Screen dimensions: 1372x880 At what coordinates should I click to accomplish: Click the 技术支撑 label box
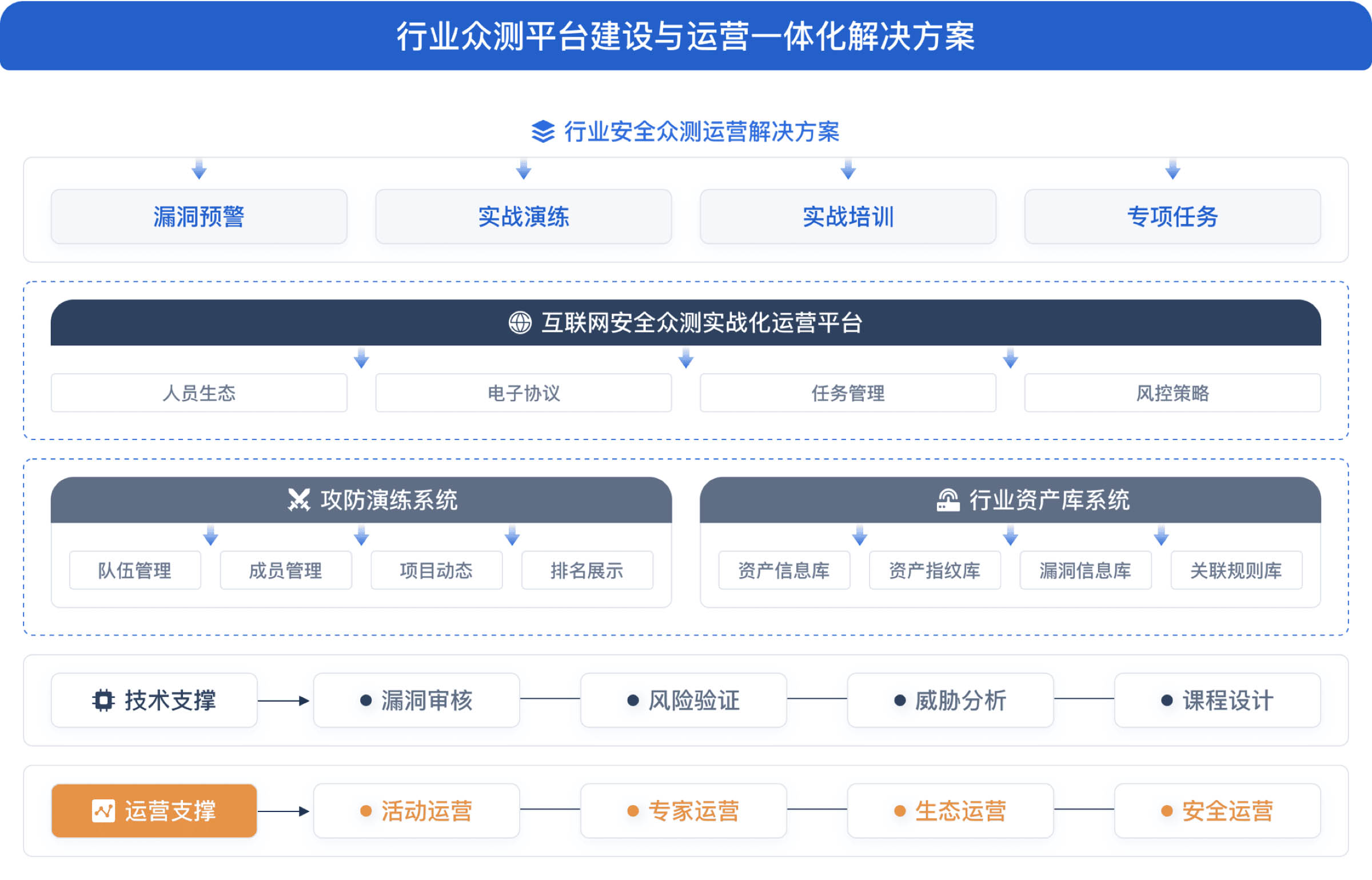[154, 700]
